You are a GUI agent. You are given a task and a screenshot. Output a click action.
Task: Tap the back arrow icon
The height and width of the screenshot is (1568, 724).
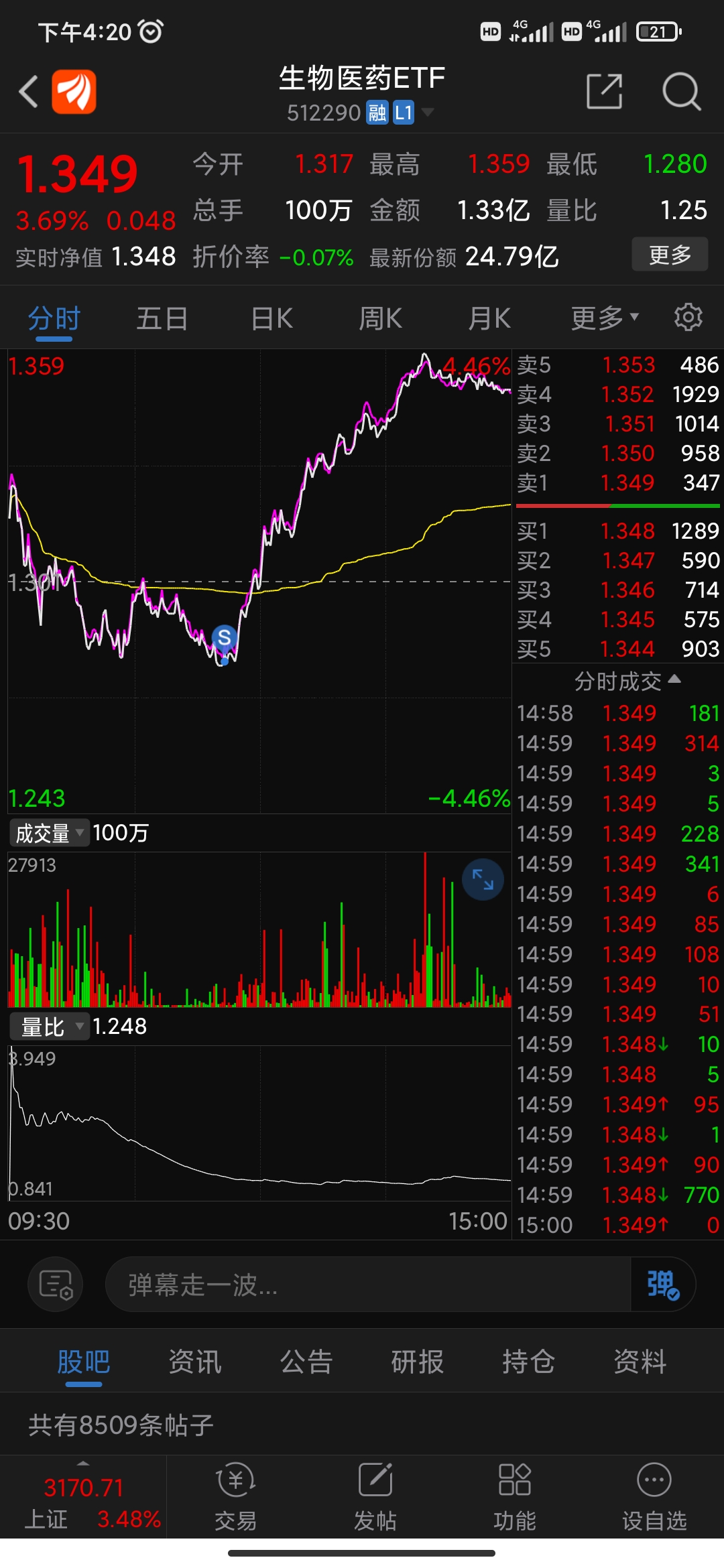28,92
